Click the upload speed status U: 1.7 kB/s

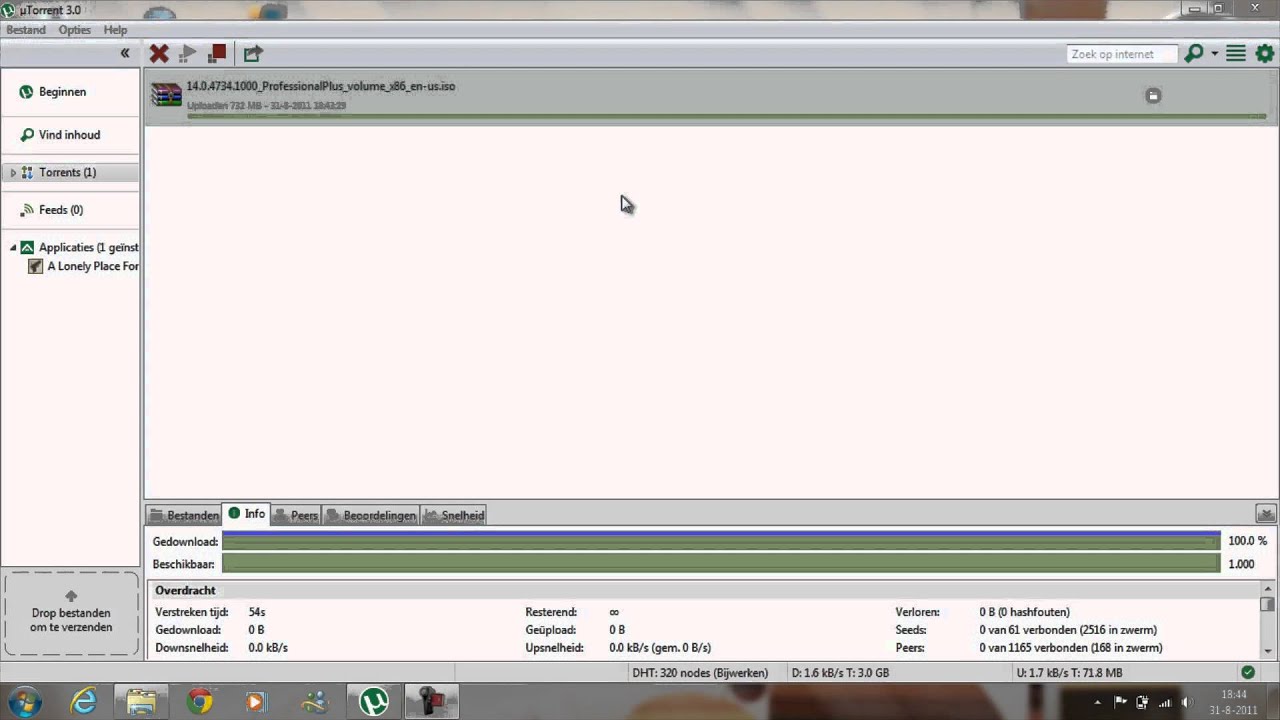1069,673
